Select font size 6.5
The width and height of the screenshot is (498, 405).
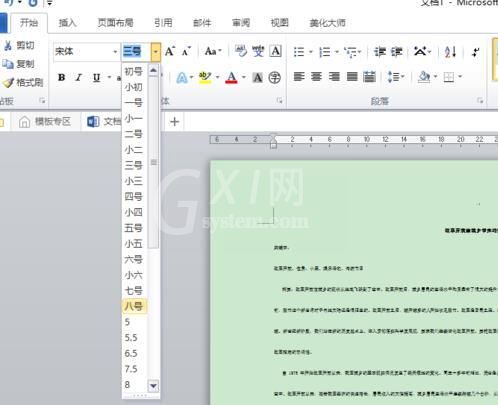pyautogui.click(x=135, y=353)
